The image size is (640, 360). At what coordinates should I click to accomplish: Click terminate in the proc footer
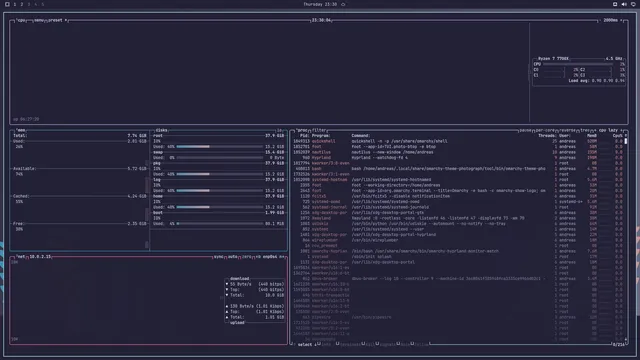[349, 344]
